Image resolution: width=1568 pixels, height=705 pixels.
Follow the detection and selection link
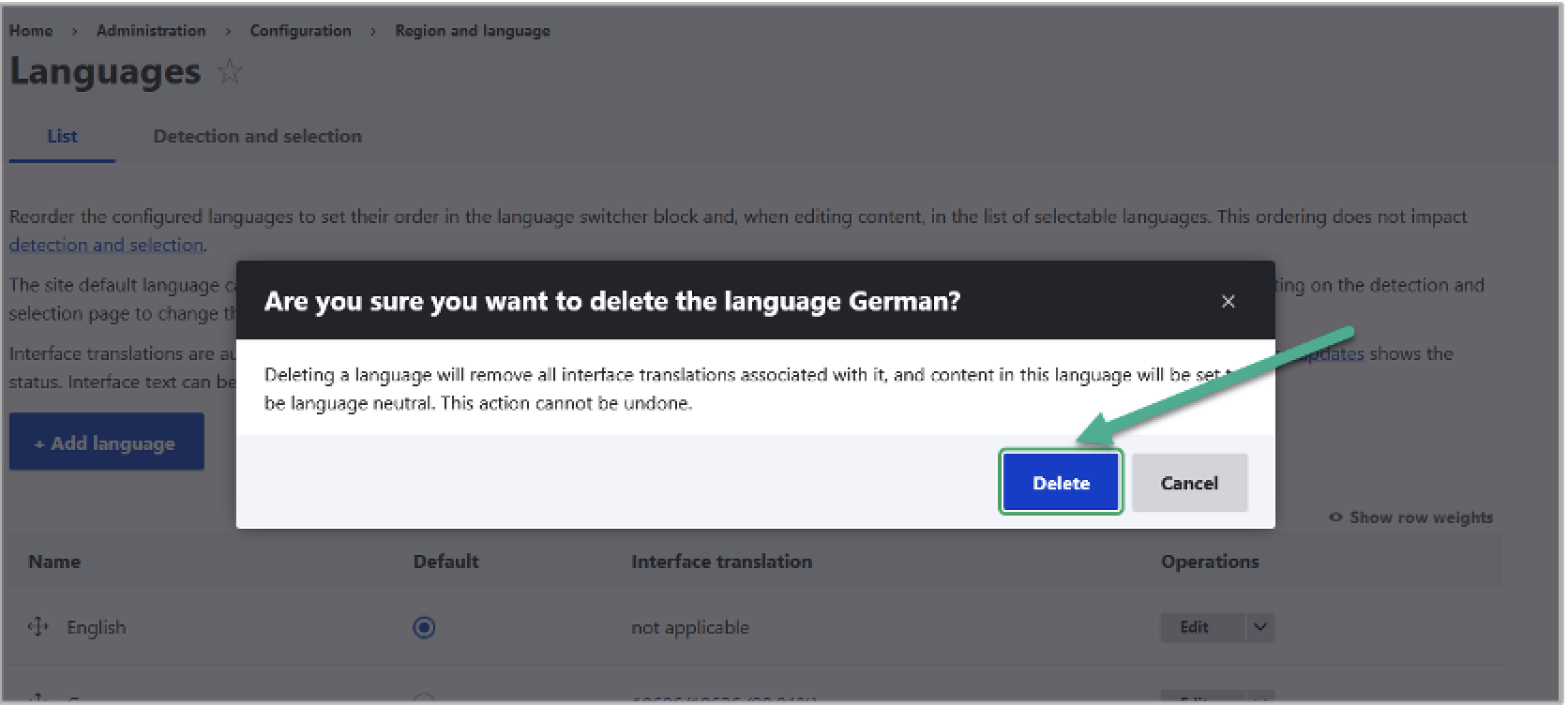point(106,245)
